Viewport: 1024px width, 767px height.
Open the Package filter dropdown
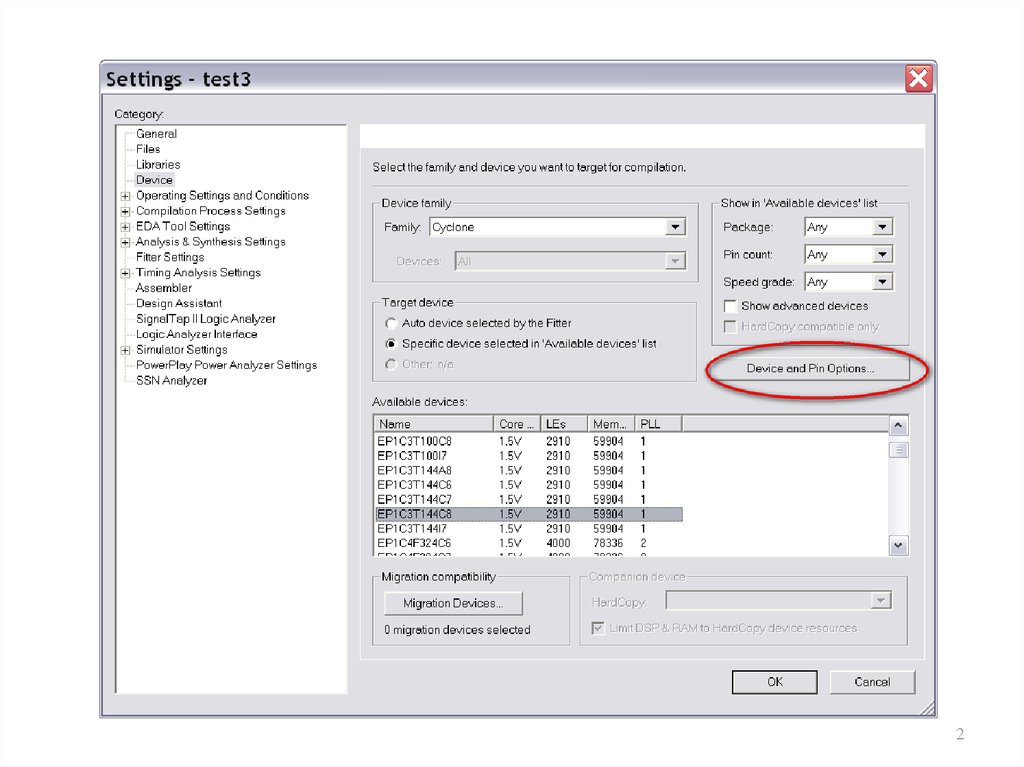[x=881, y=227]
